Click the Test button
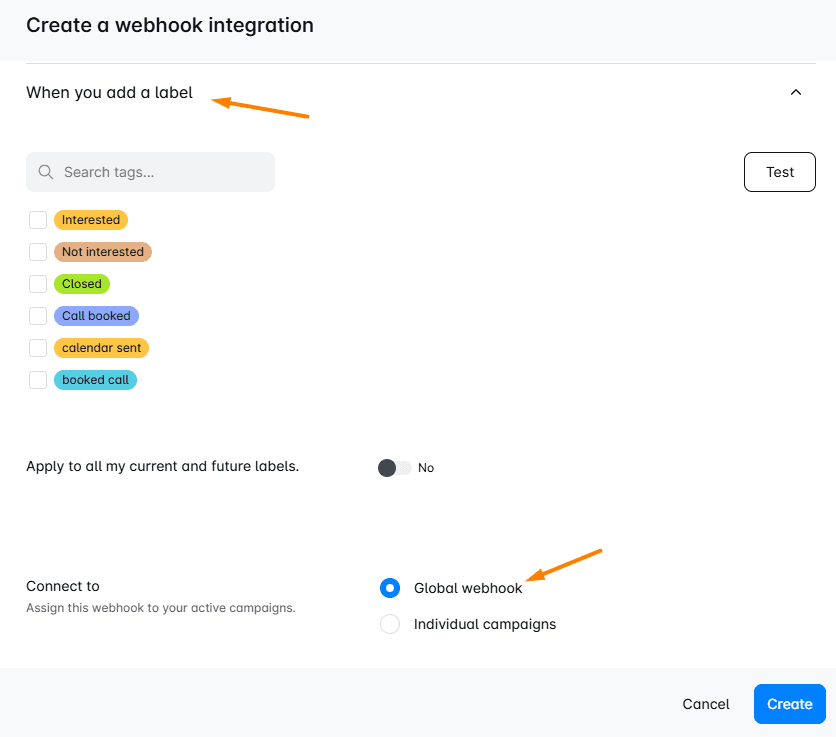The image size is (836, 737). 779,172
